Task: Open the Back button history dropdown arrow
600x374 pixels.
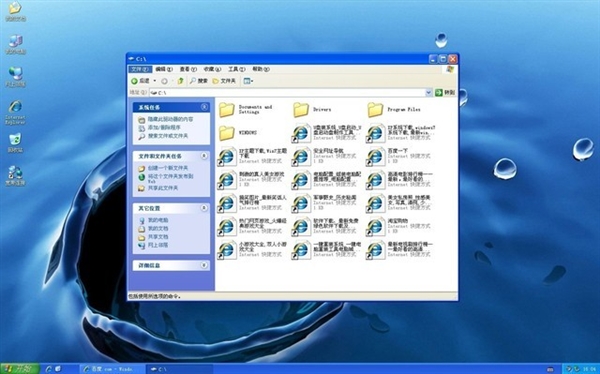Action: click(155, 81)
